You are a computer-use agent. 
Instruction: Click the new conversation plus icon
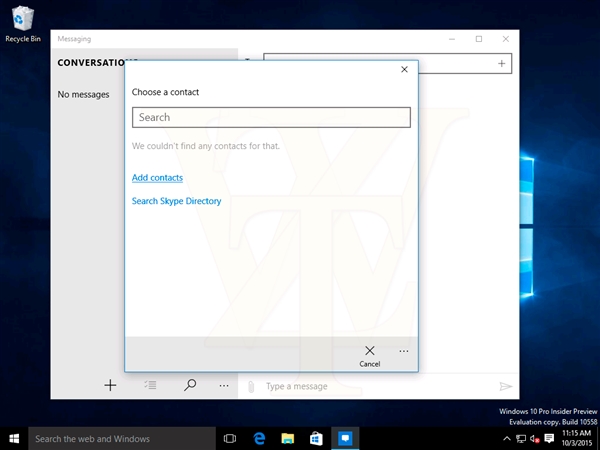tap(111, 385)
